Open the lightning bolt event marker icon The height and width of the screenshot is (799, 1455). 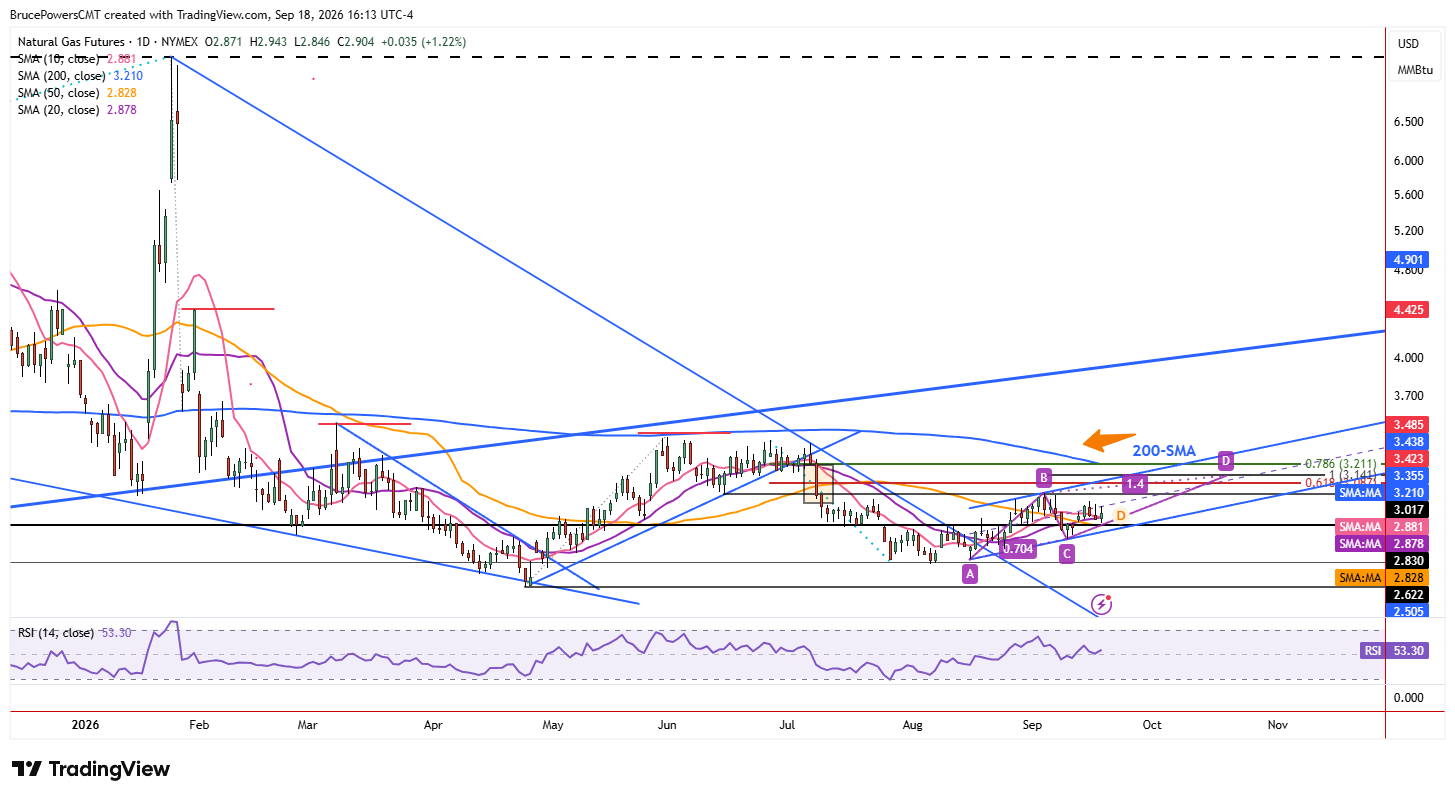pyautogui.click(x=1101, y=603)
